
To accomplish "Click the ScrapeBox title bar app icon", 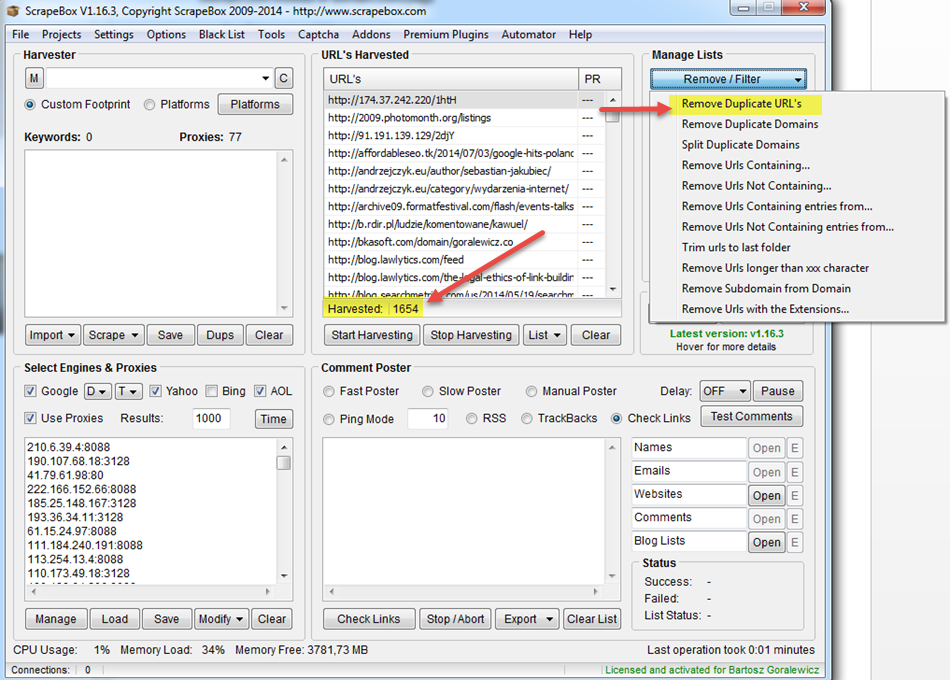I will pos(12,11).
